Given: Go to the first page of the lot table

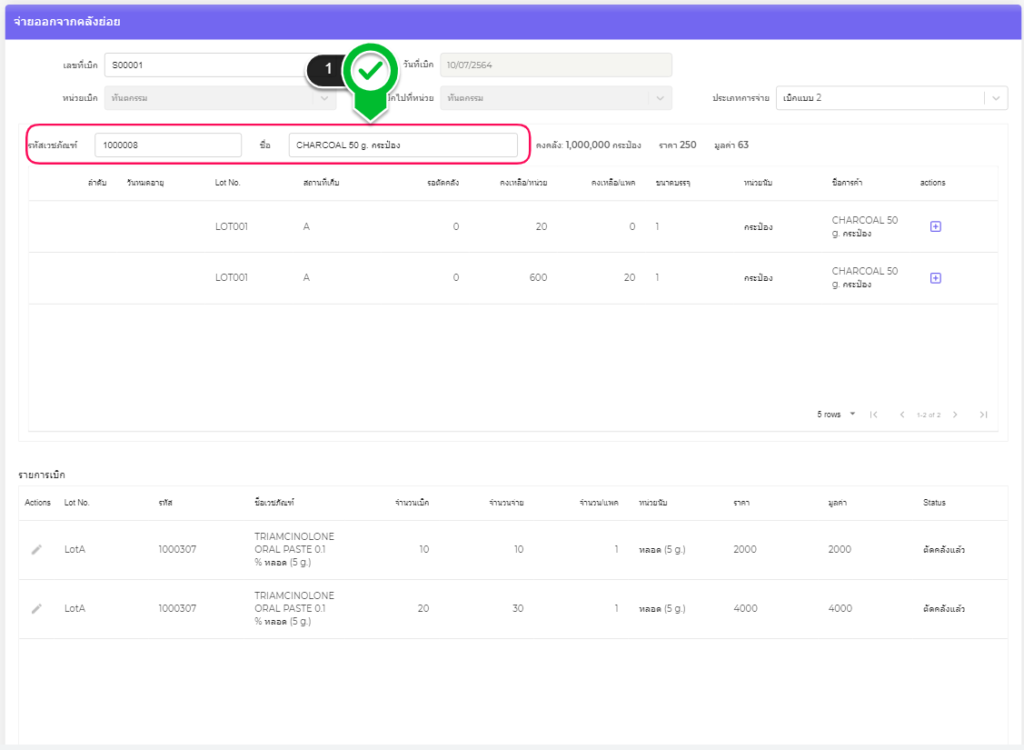Looking at the screenshot, I should click(873, 414).
